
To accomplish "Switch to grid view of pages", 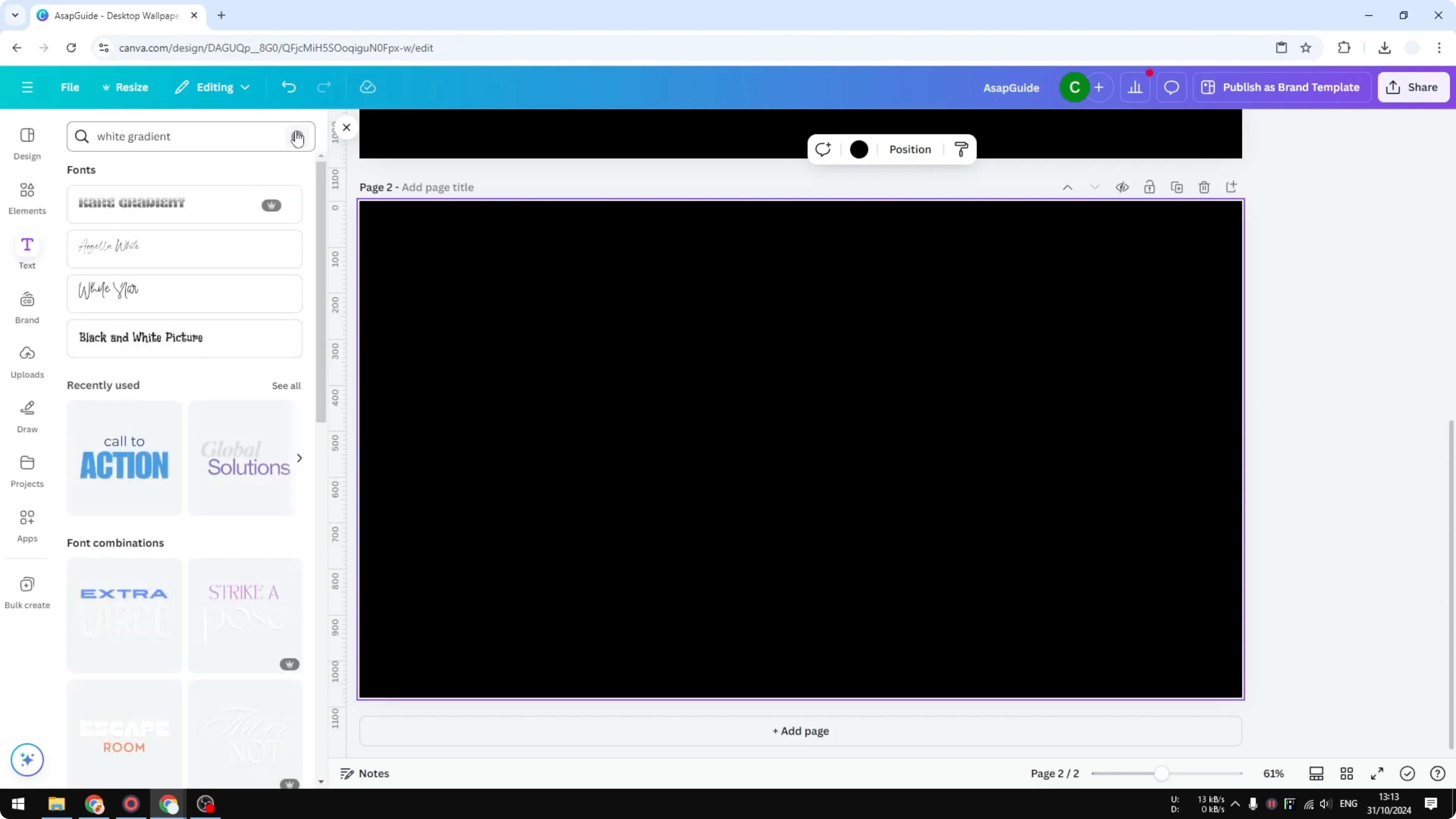I will (x=1347, y=773).
